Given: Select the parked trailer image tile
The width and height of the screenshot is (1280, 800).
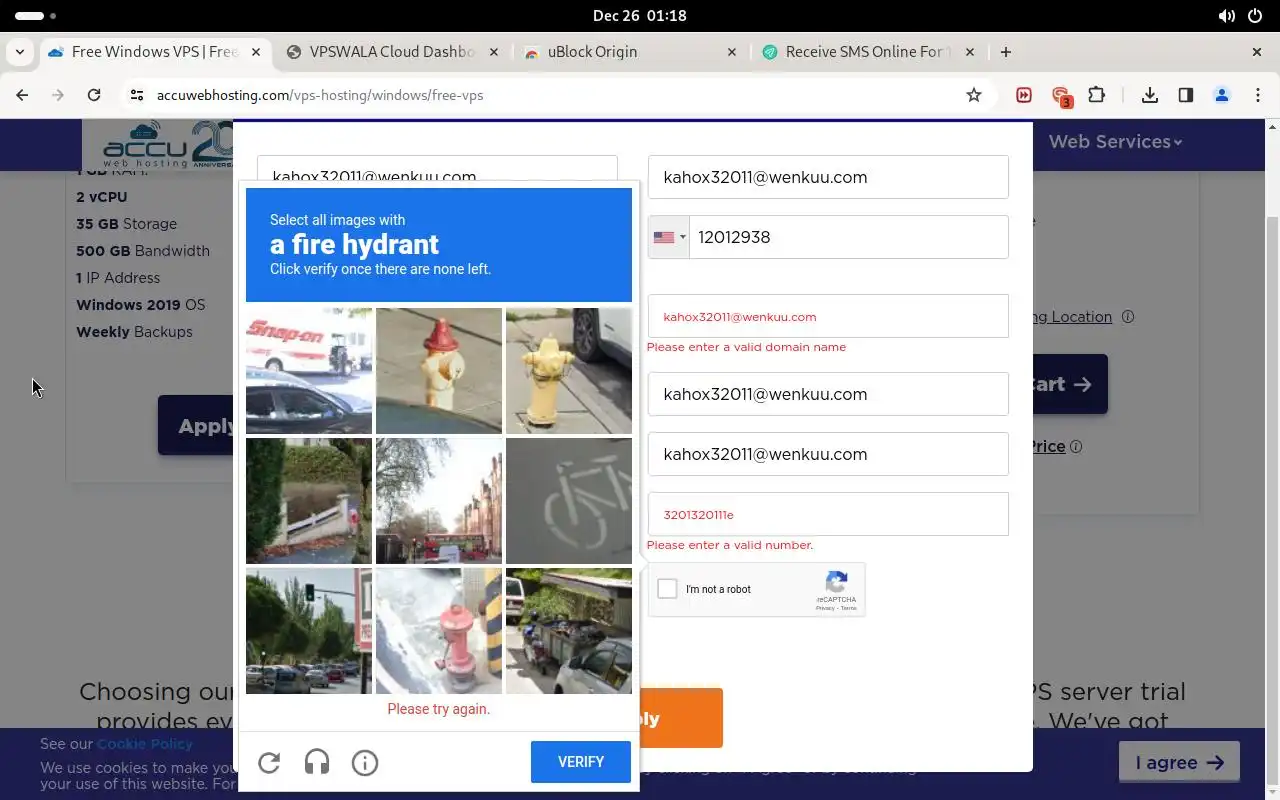Looking at the screenshot, I should tap(569, 631).
